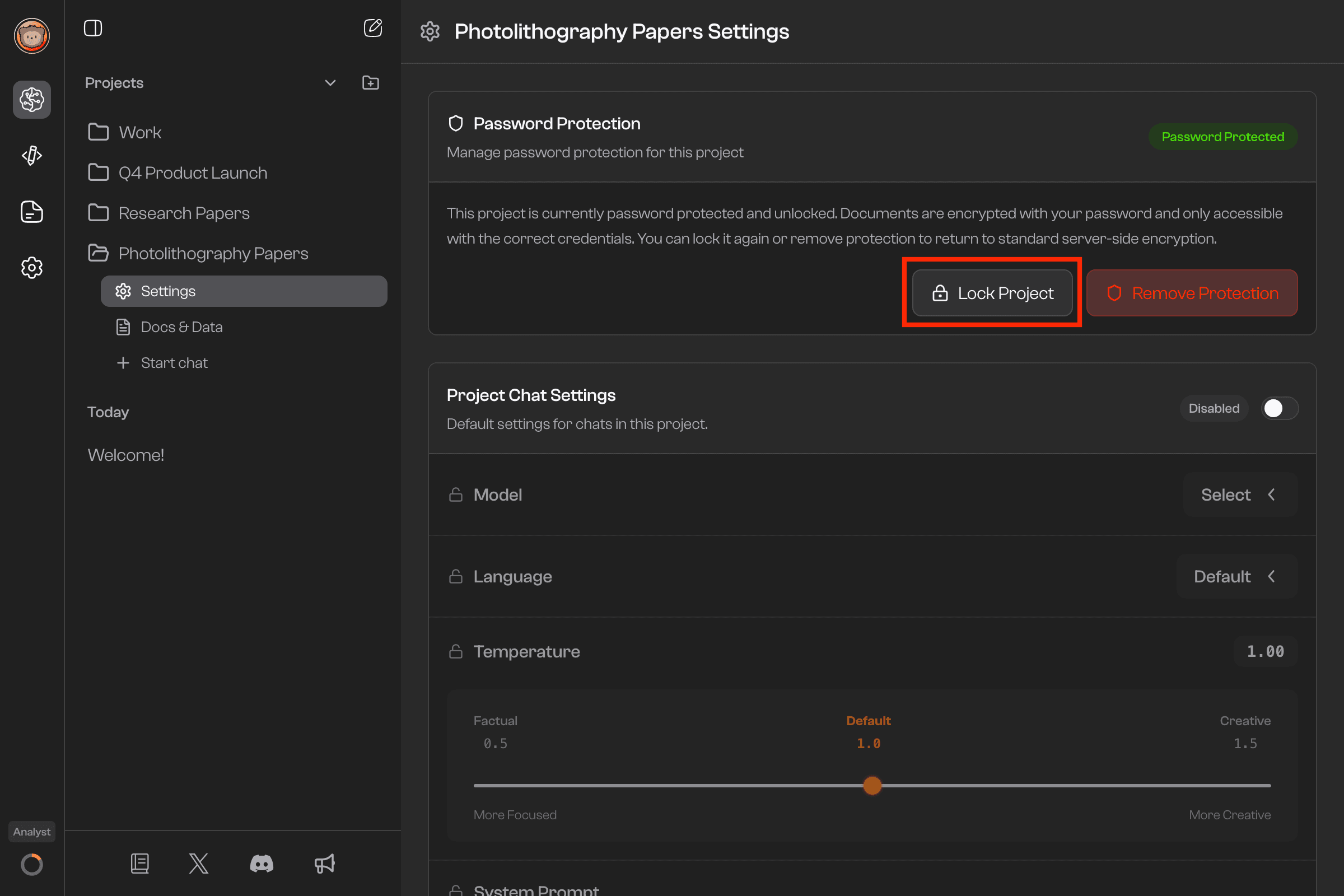Image resolution: width=1344 pixels, height=896 pixels.
Task: Open the X social link
Action: click(x=198, y=864)
